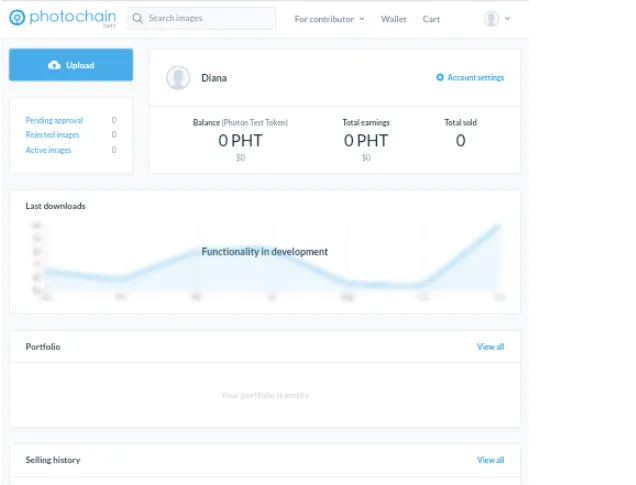The height and width of the screenshot is (485, 636).
Task: Click the Total earnings 0 PHT value
Action: pos(366,141)
